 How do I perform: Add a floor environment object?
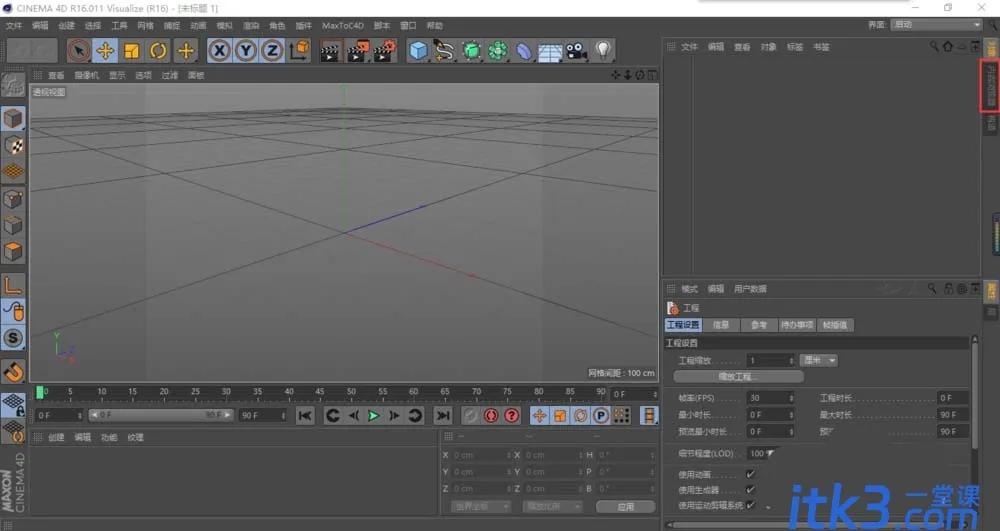tap(550, 51)
